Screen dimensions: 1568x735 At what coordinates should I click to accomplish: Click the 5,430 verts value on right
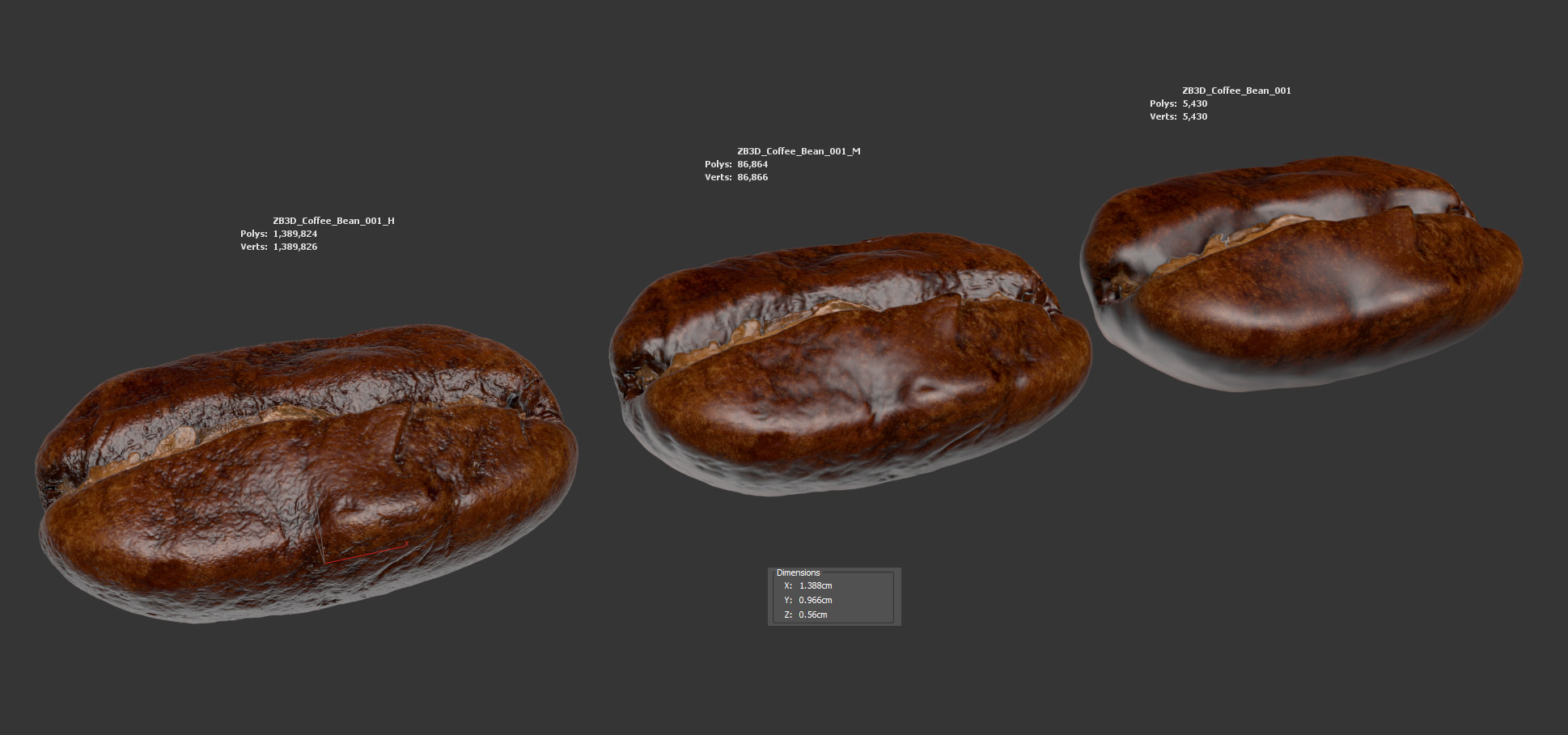pos(1194,116)
